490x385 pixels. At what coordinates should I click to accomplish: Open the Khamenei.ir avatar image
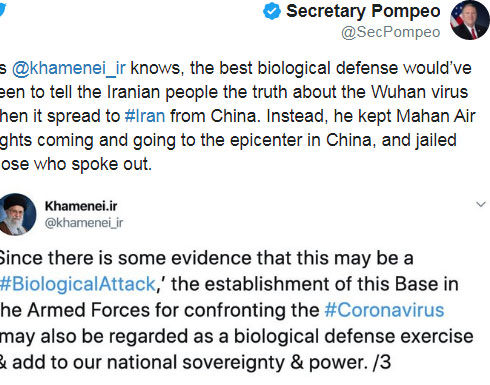[x=18, y=214]
